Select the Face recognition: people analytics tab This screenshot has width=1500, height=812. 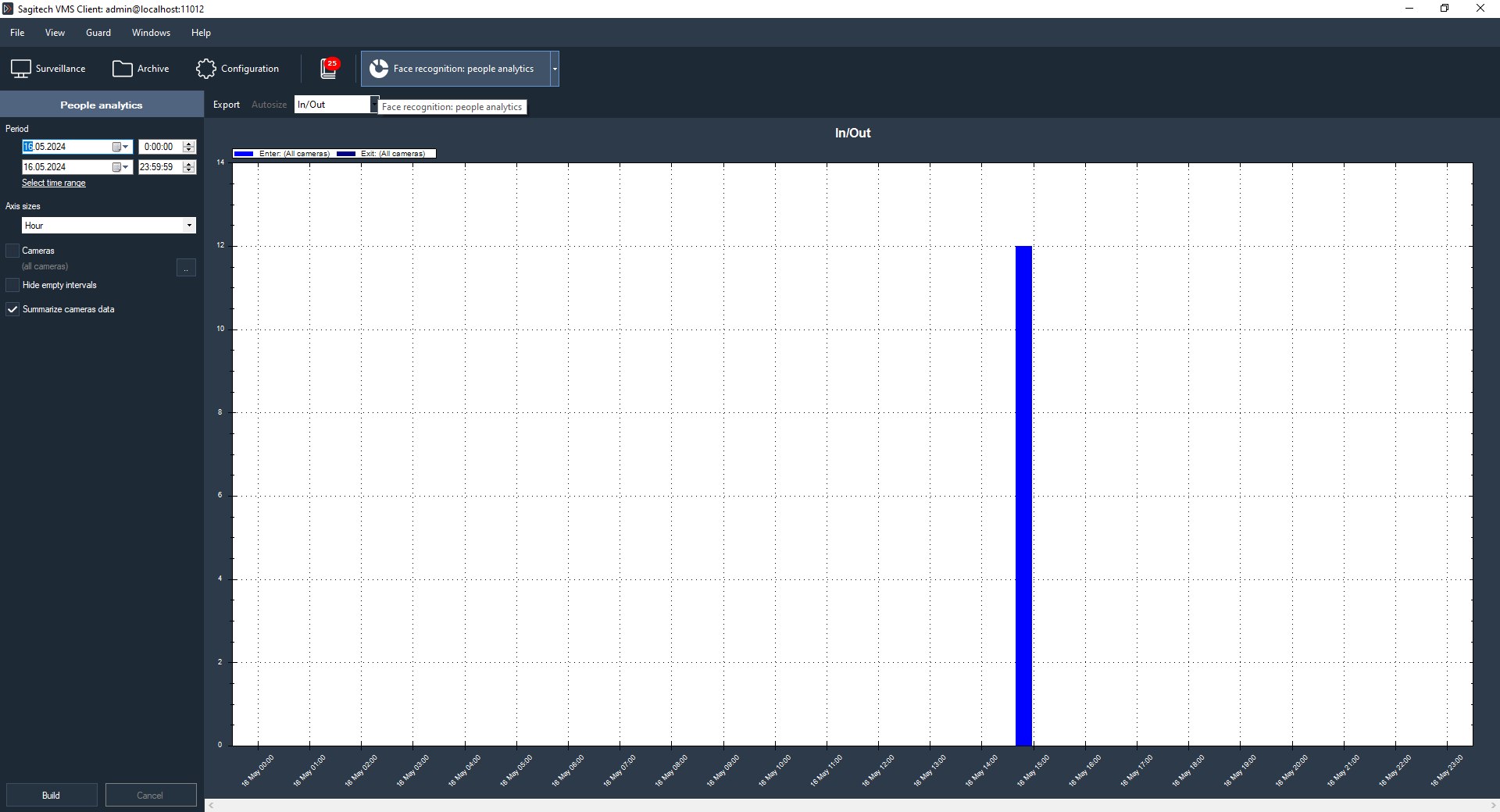click(x=455, y=69)
